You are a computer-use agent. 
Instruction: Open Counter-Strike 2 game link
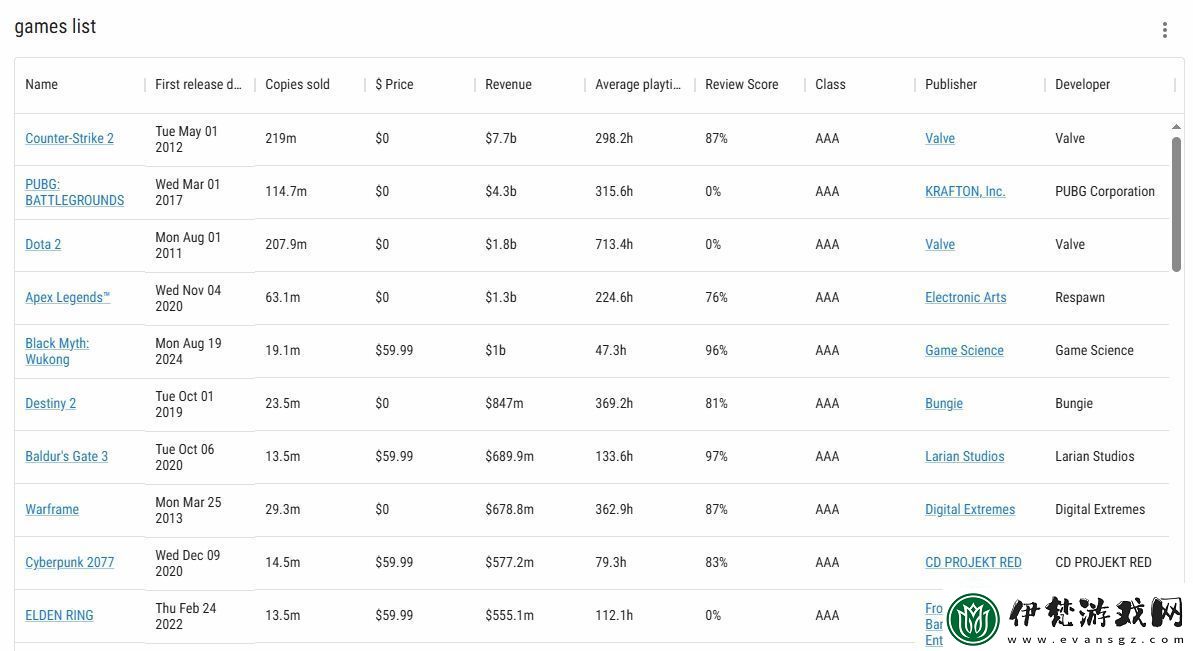coord(69,138)
